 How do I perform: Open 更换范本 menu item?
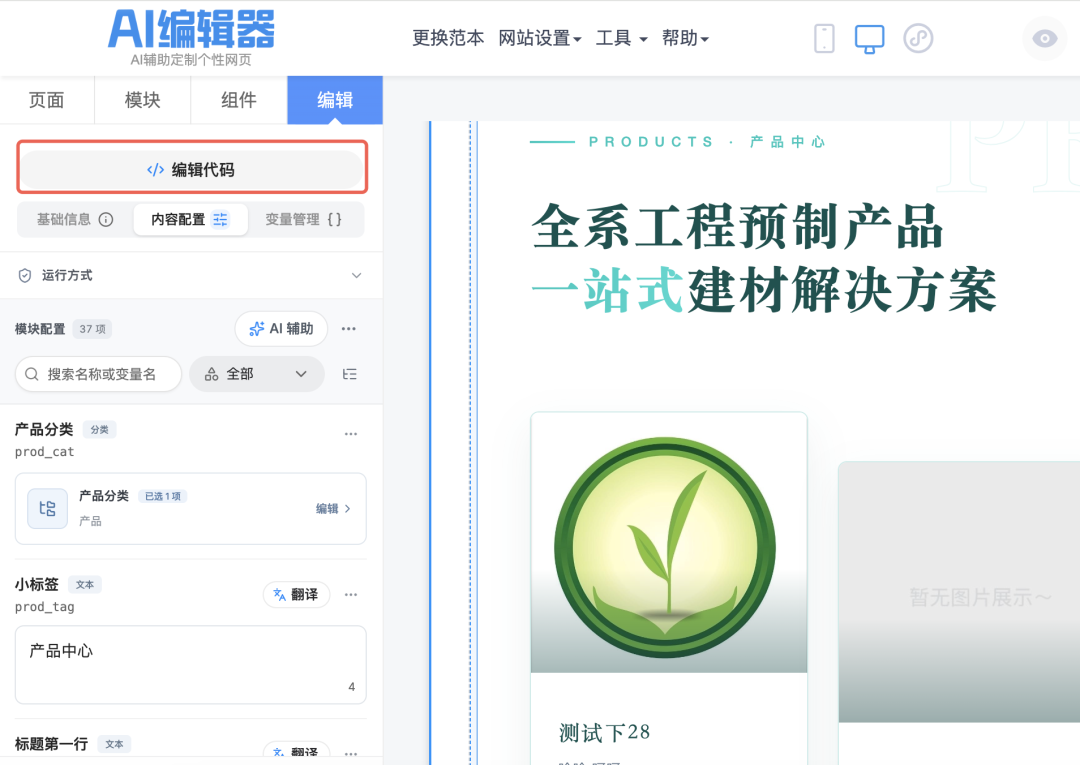(x=448, y=38)
